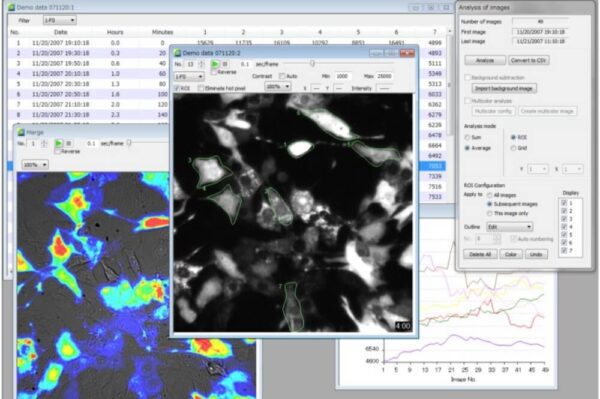Click the contrast Max input field
600x399 pixels.
(x=385, y=76)
